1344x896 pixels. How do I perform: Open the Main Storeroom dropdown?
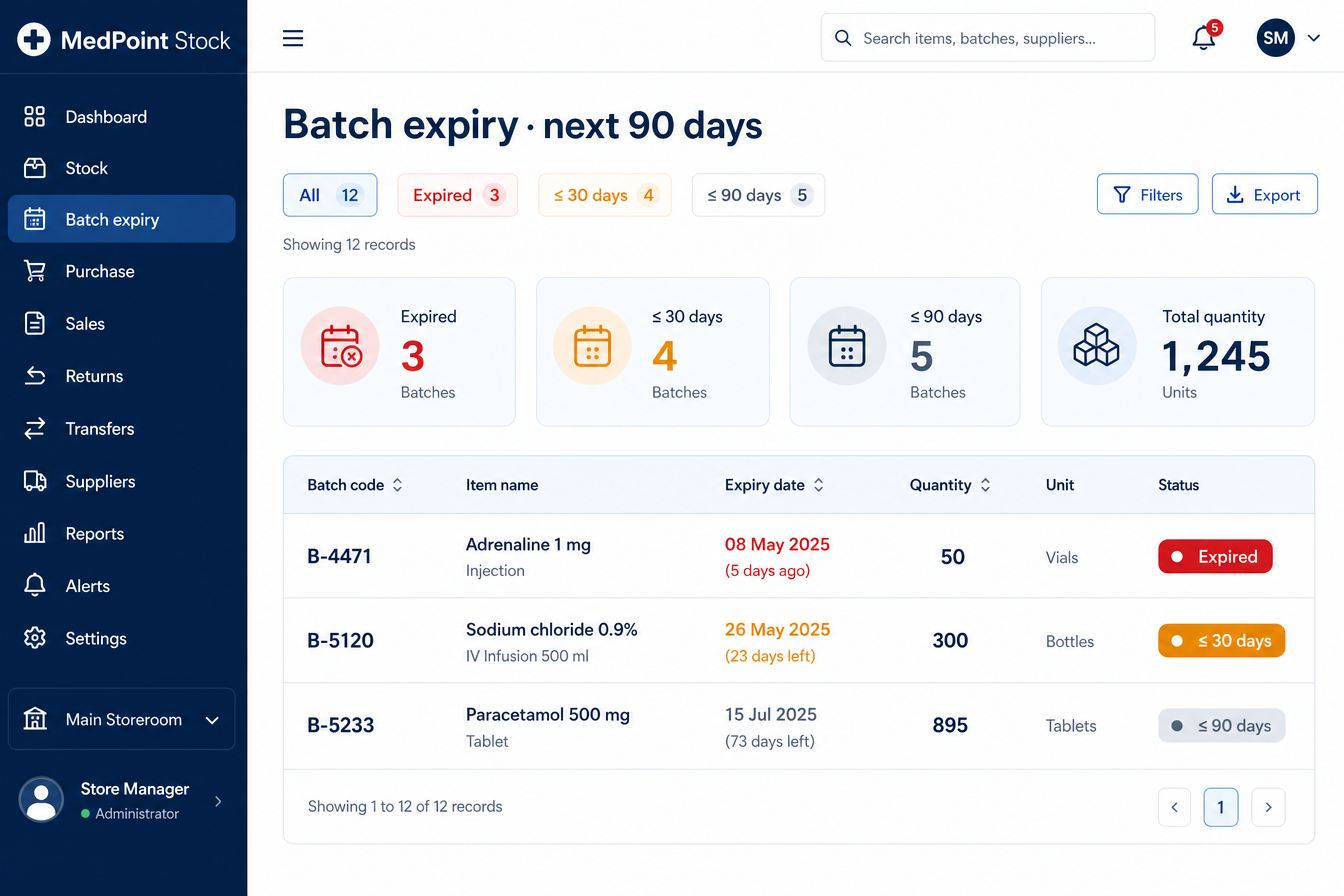[122, 719]
